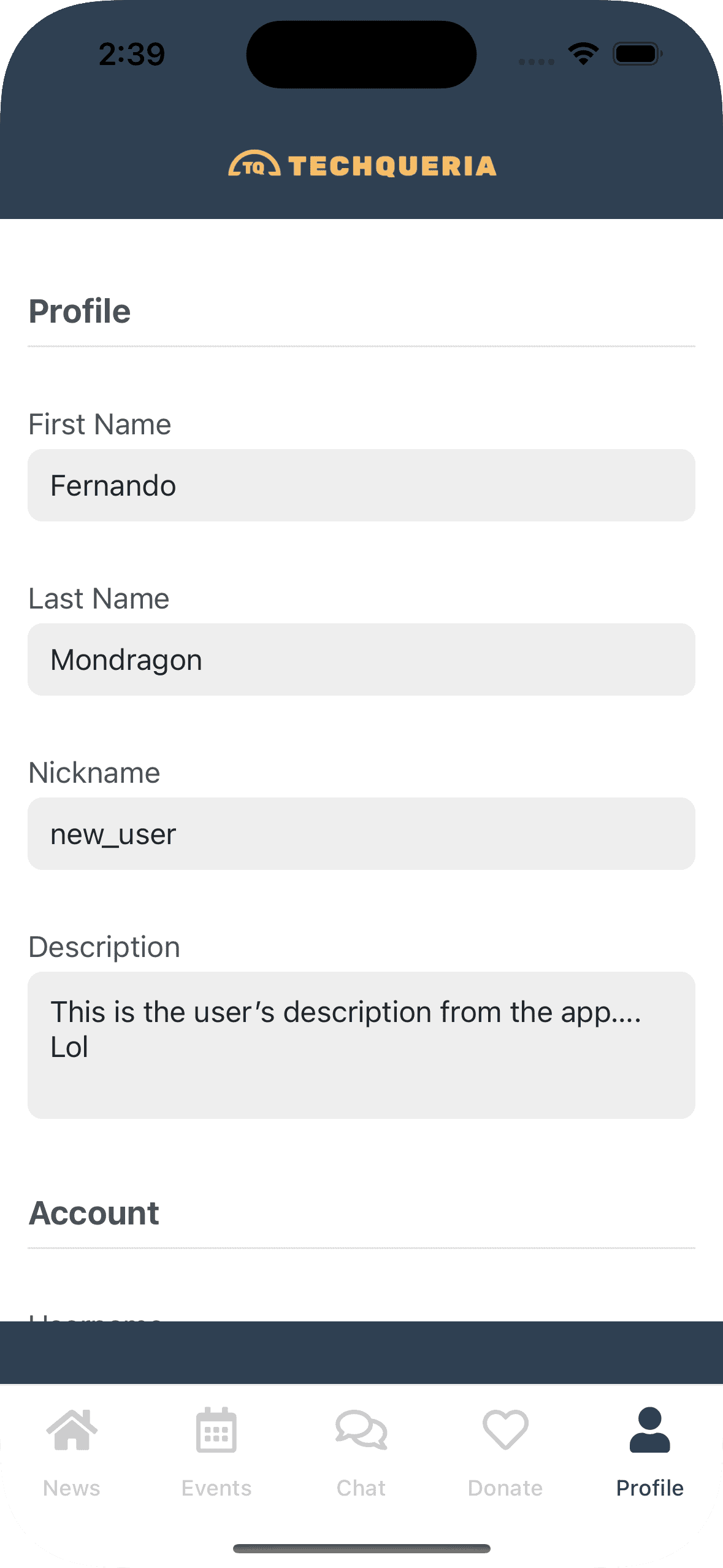Click into the Description text area
The height and width of the screenshot is (1568, 723).
(361, 1045)
